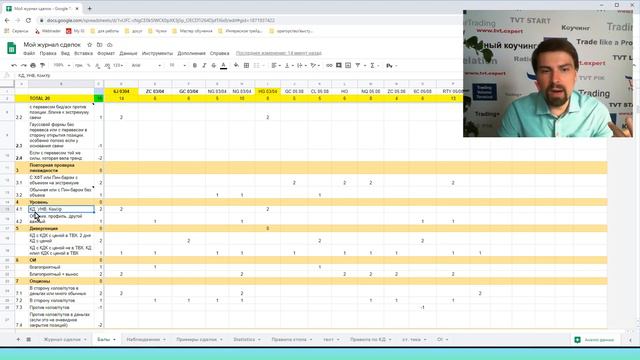The image size is (640, 360).
Task: Open the zoom level dropdown
Action: tap(62, 65)
